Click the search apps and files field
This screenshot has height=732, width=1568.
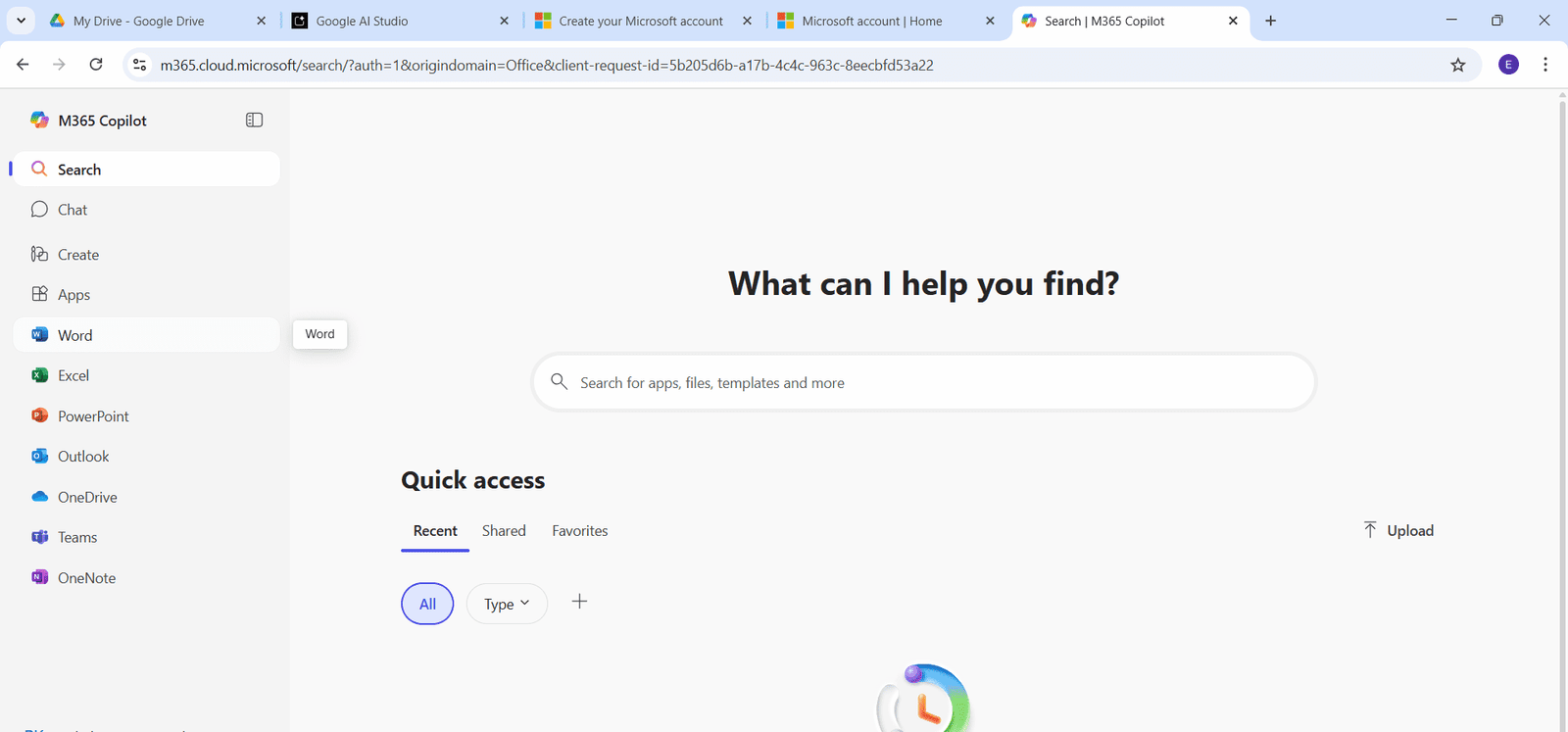(921, 383)
